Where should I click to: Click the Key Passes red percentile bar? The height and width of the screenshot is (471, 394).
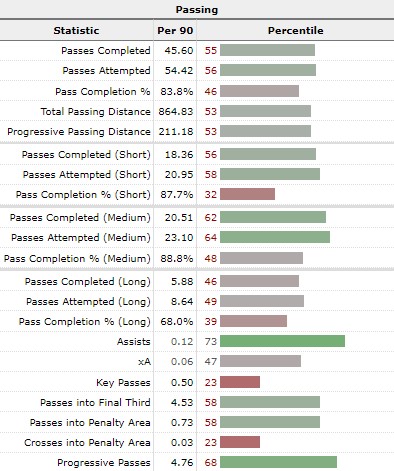240,382
